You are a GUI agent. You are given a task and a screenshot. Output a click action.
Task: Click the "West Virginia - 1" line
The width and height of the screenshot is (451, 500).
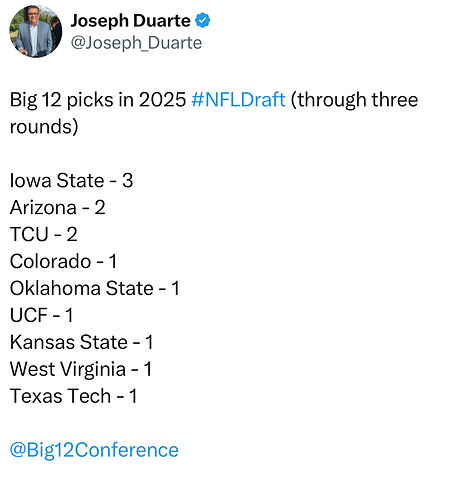coord(81,369)
